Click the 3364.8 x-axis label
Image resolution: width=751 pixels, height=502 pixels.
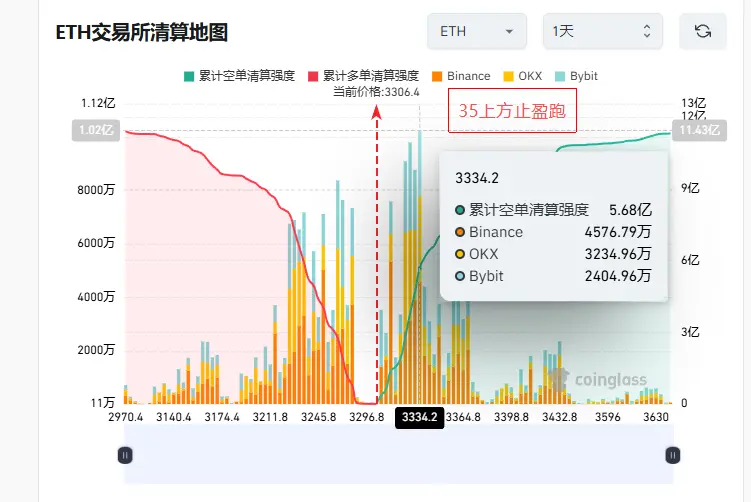pos(463,417)
